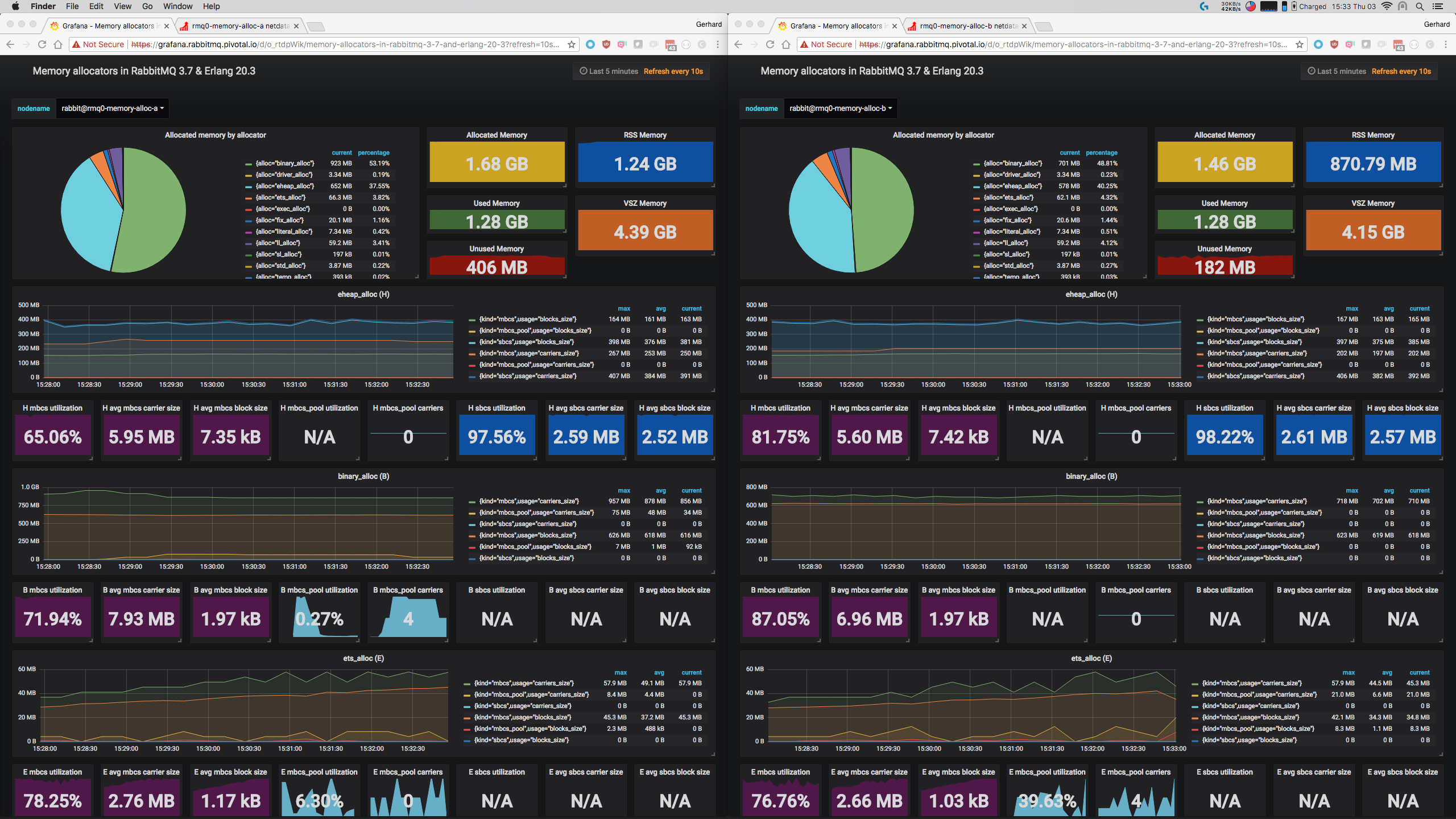Toggle ll_alloc series in right pie legend
This screenshot has width=1456, height=819.
click(x=1006, y=243)
